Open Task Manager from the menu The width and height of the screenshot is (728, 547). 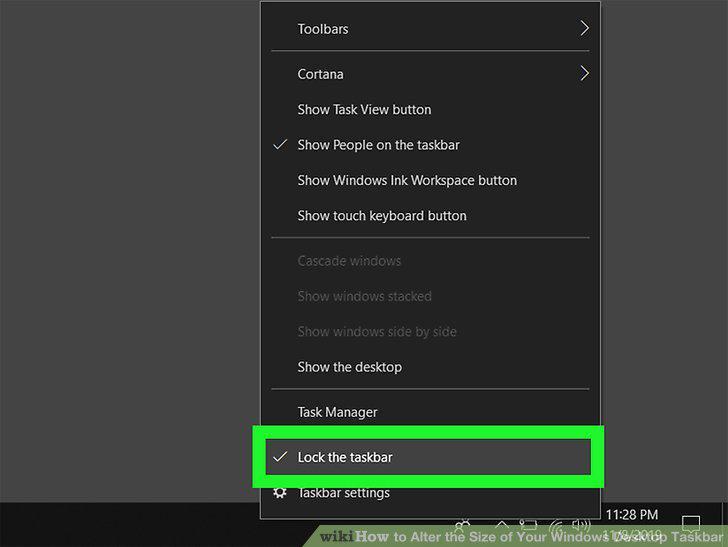coord(430,412)
